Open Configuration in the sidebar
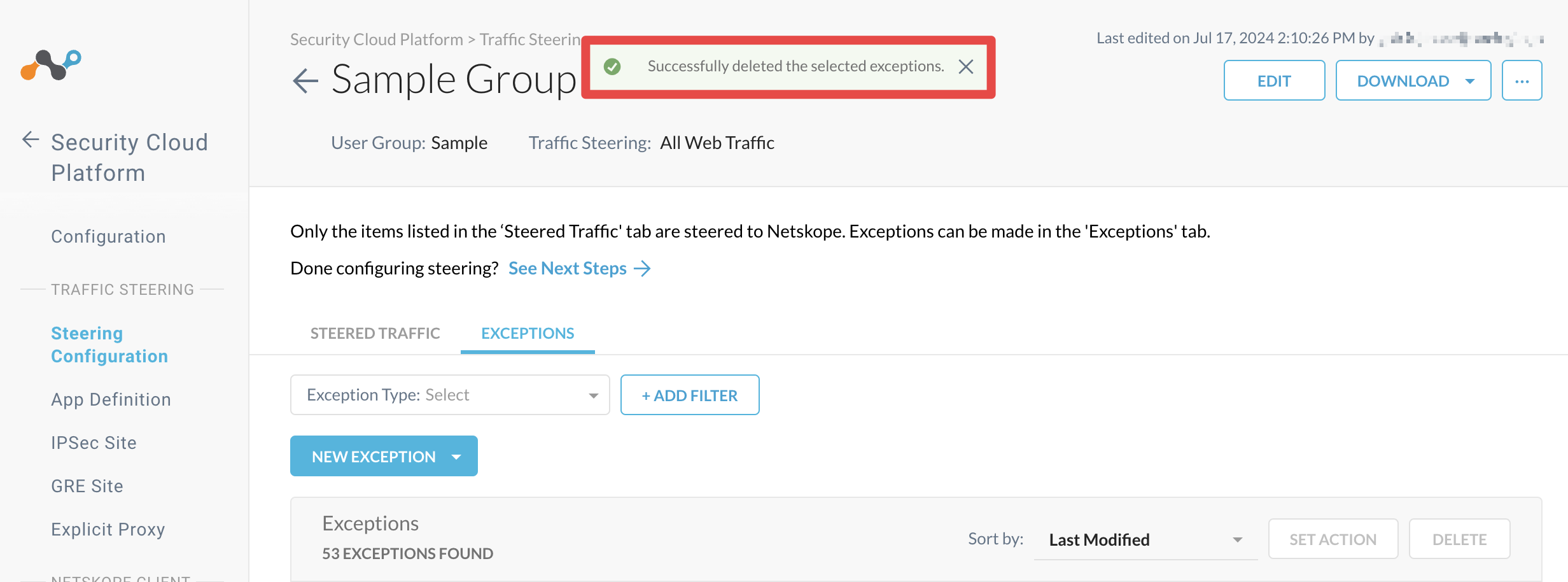 pos(108,236)
